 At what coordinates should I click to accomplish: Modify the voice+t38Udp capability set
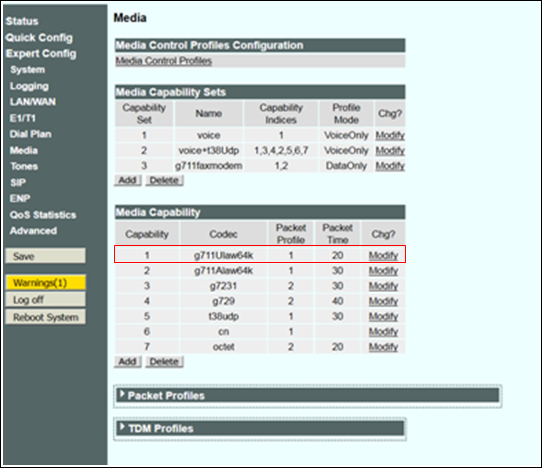pos(390,151)
